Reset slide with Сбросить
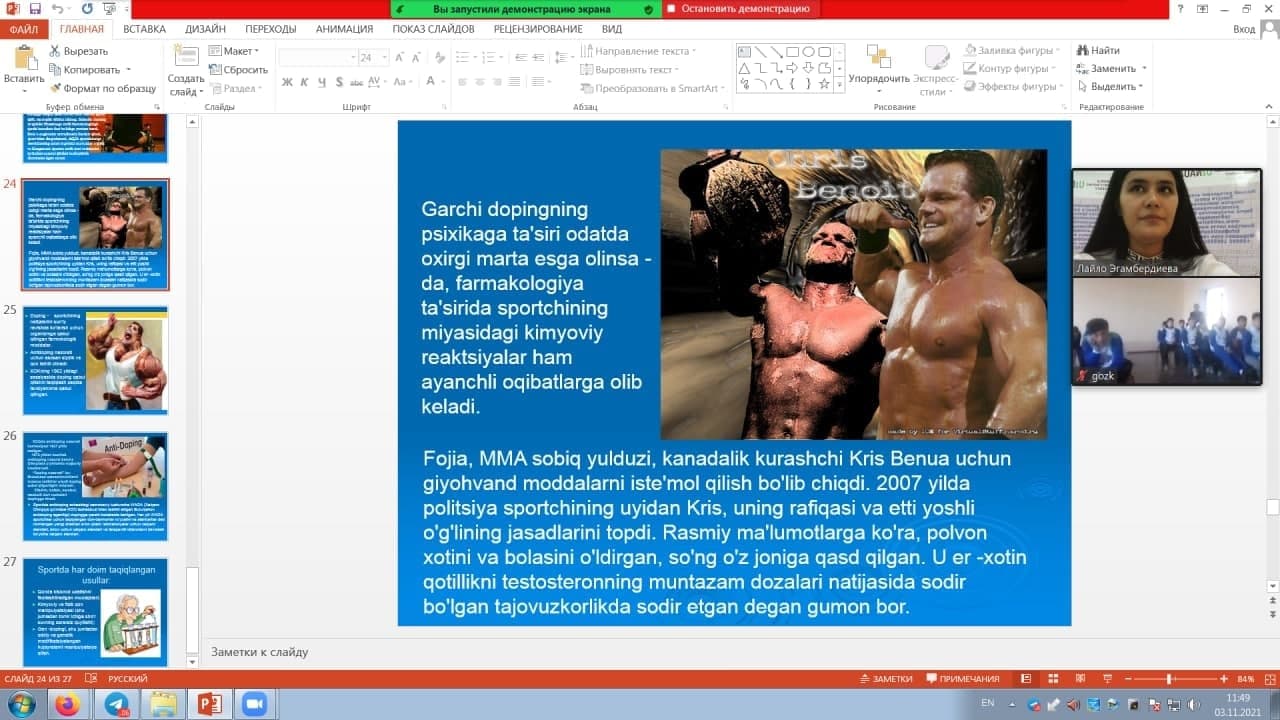Viewport: 1280px width, 720px height. click(237, 70)
